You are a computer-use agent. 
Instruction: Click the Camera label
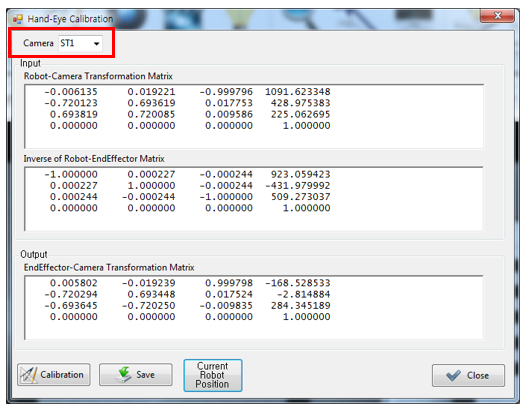pos(38,43)
